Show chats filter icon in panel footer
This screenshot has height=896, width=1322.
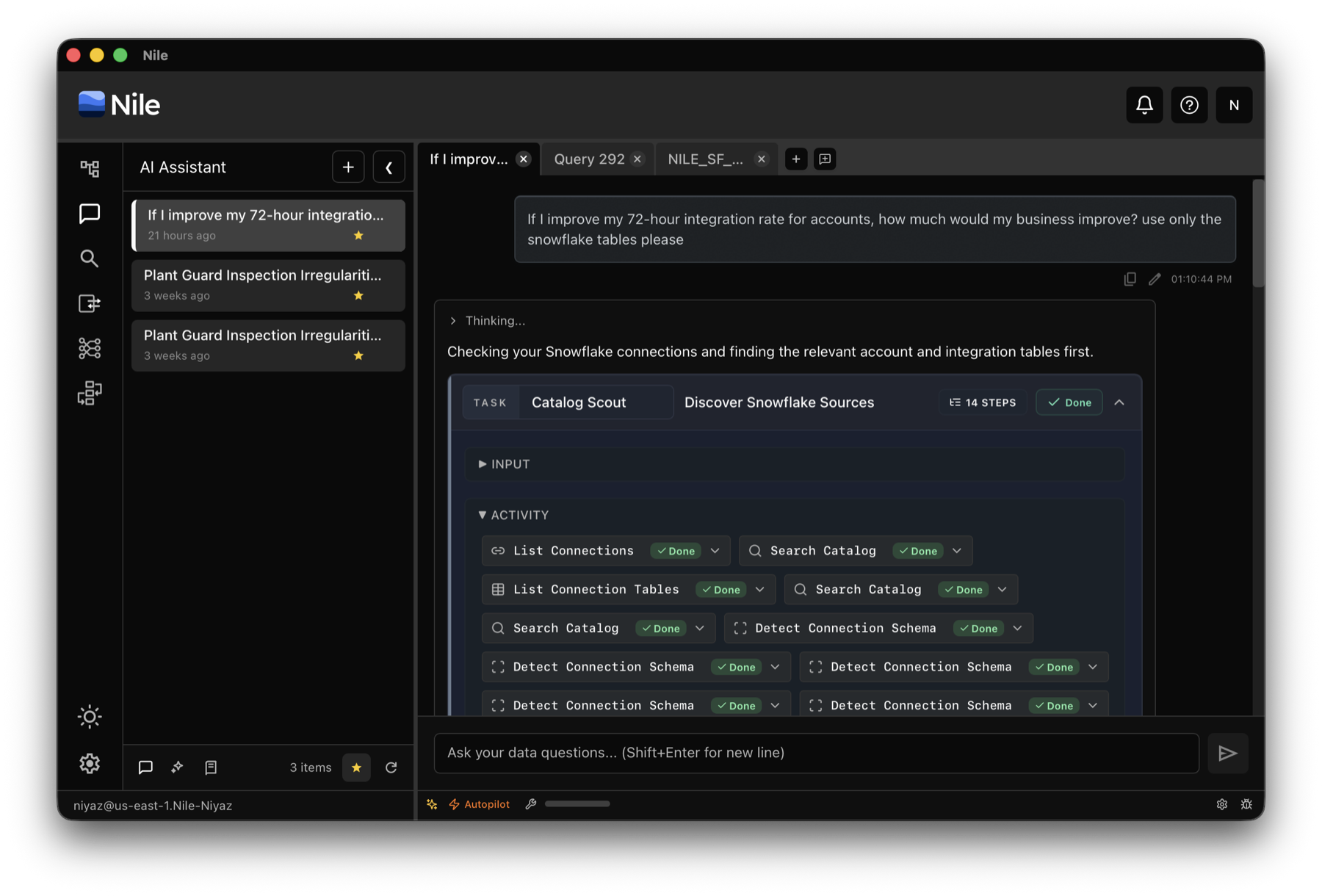145,767
